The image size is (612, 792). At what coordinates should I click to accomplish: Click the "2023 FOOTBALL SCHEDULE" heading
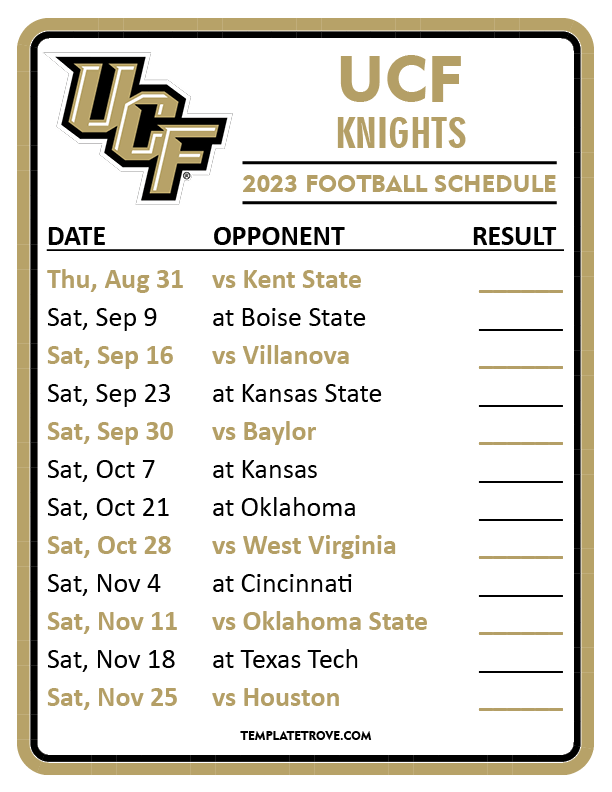tap(399, 184)
